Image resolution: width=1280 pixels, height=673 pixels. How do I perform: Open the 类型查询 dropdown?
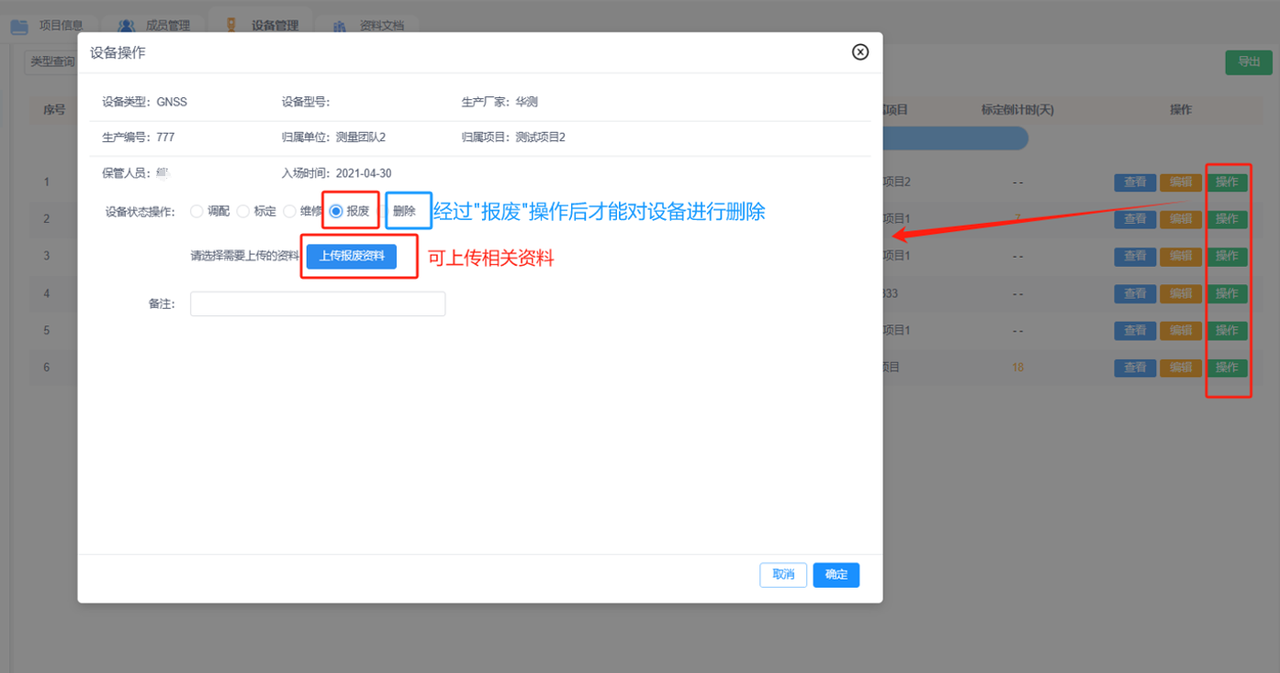51,62
